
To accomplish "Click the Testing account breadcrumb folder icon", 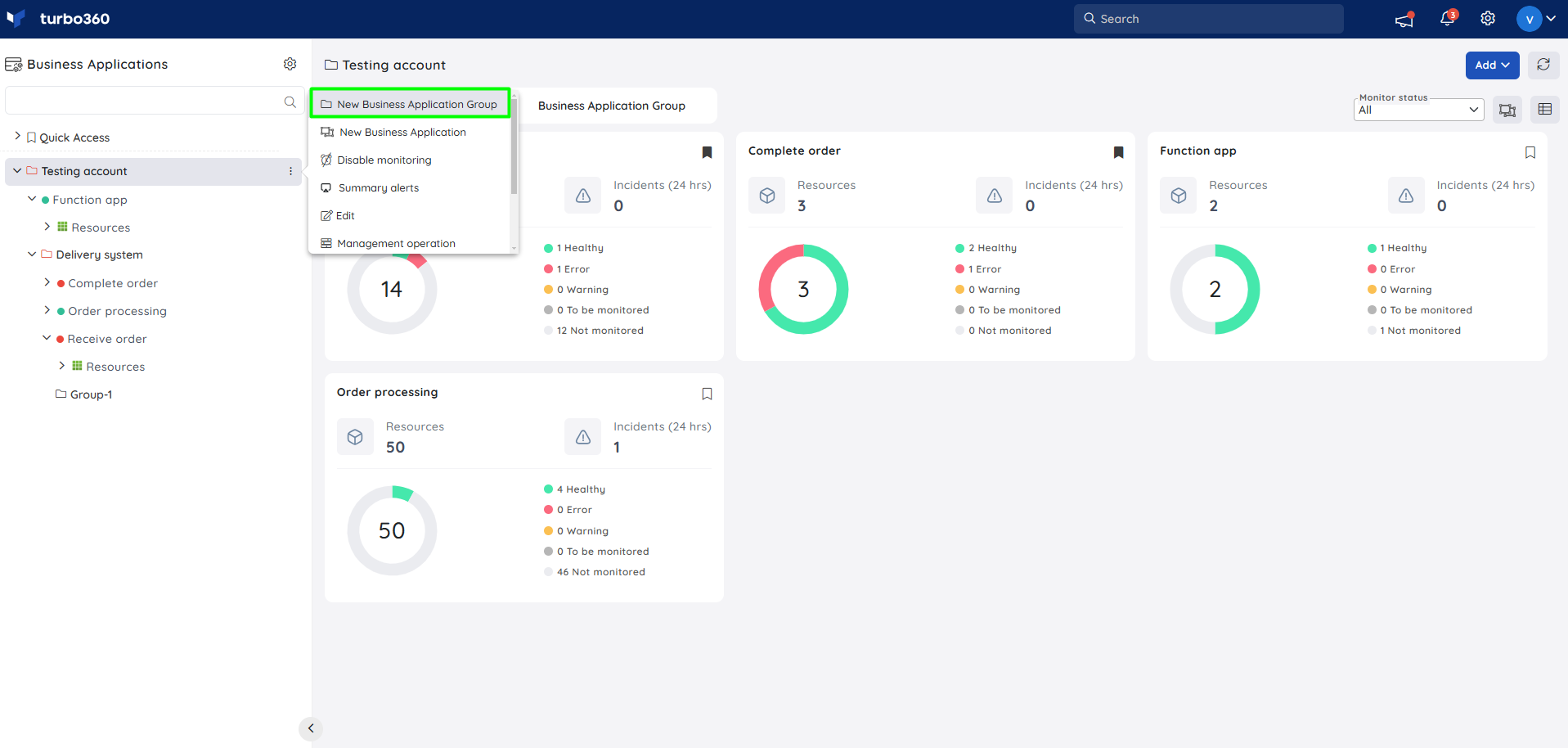I will tap(331, 65).
